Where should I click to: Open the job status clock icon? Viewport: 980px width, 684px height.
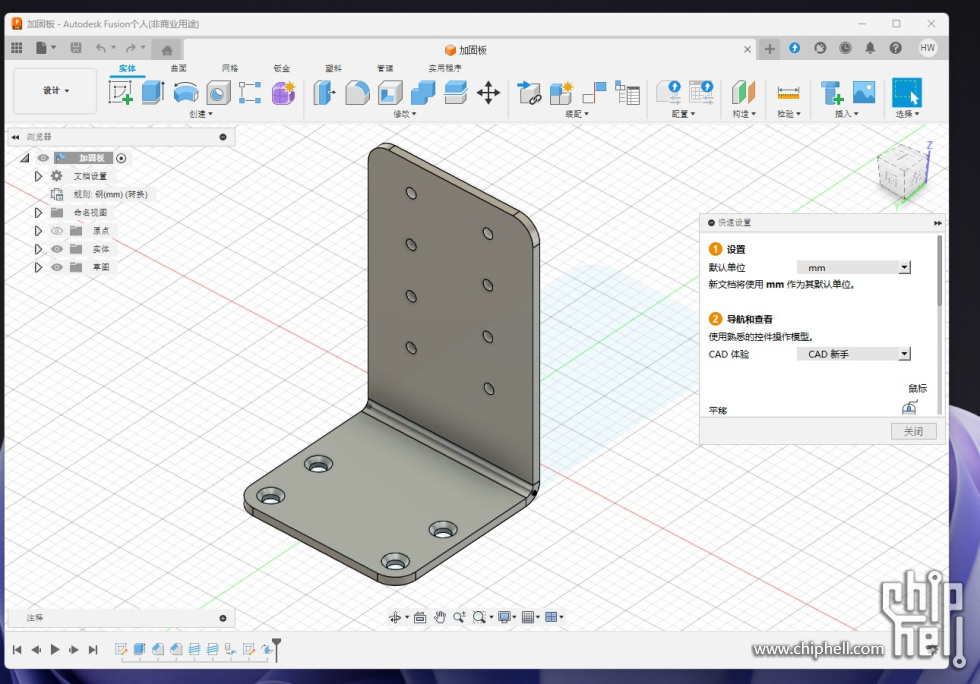coord(845,48)
